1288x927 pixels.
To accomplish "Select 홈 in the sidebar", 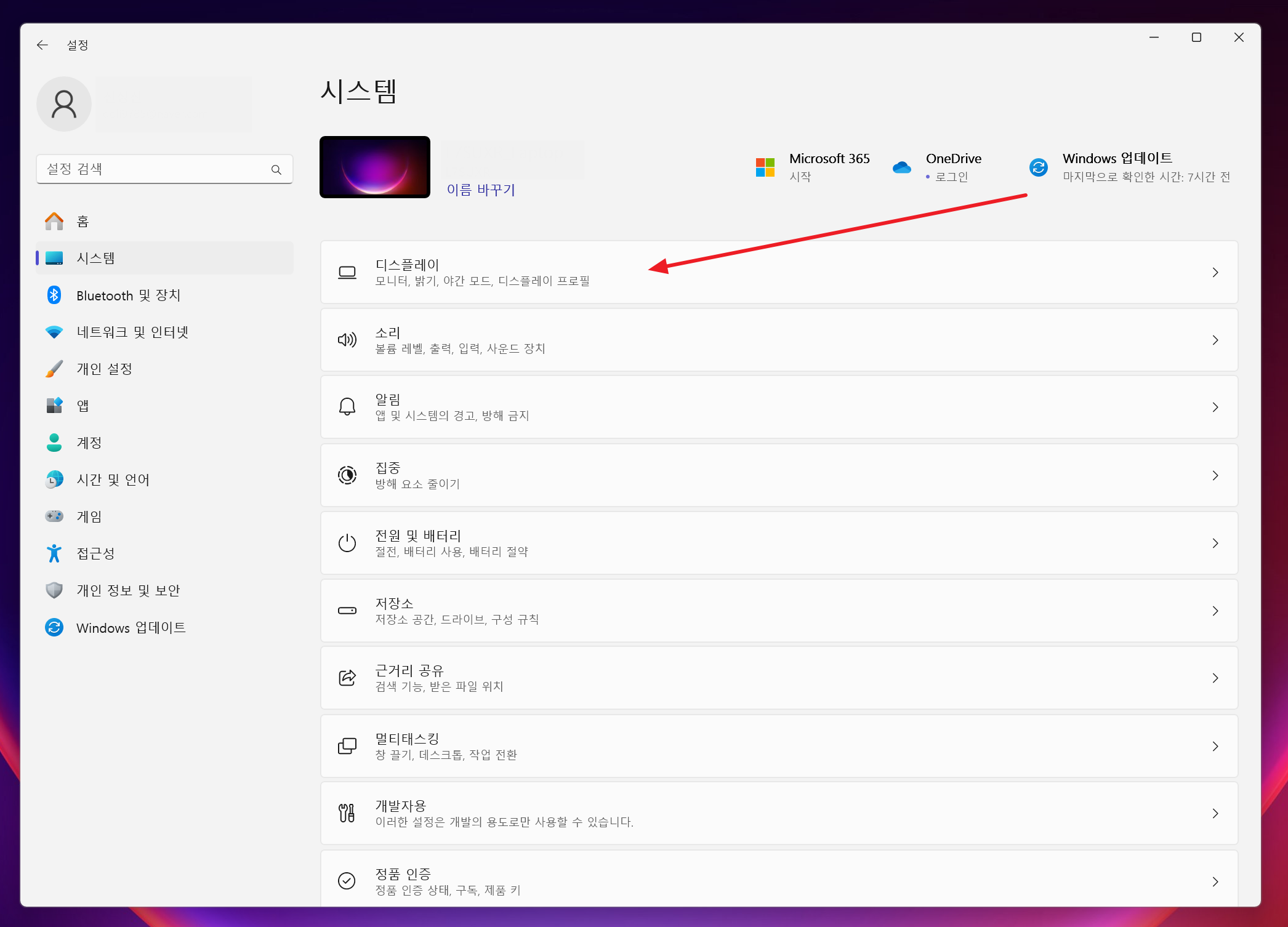I will [83, 222].
